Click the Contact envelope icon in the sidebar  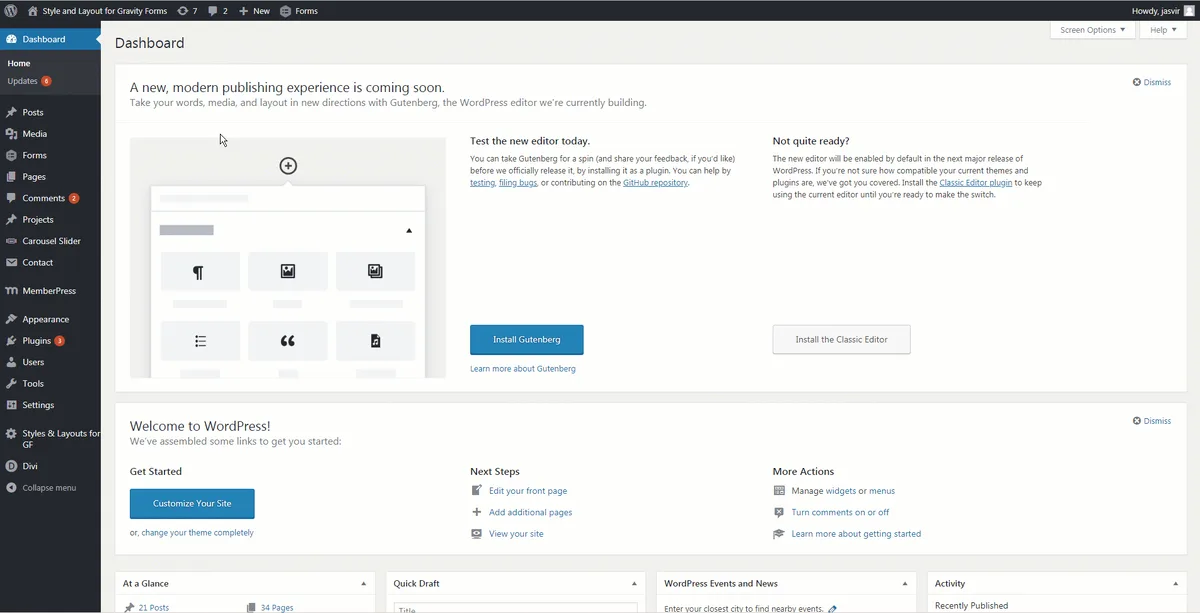point(11,263)
